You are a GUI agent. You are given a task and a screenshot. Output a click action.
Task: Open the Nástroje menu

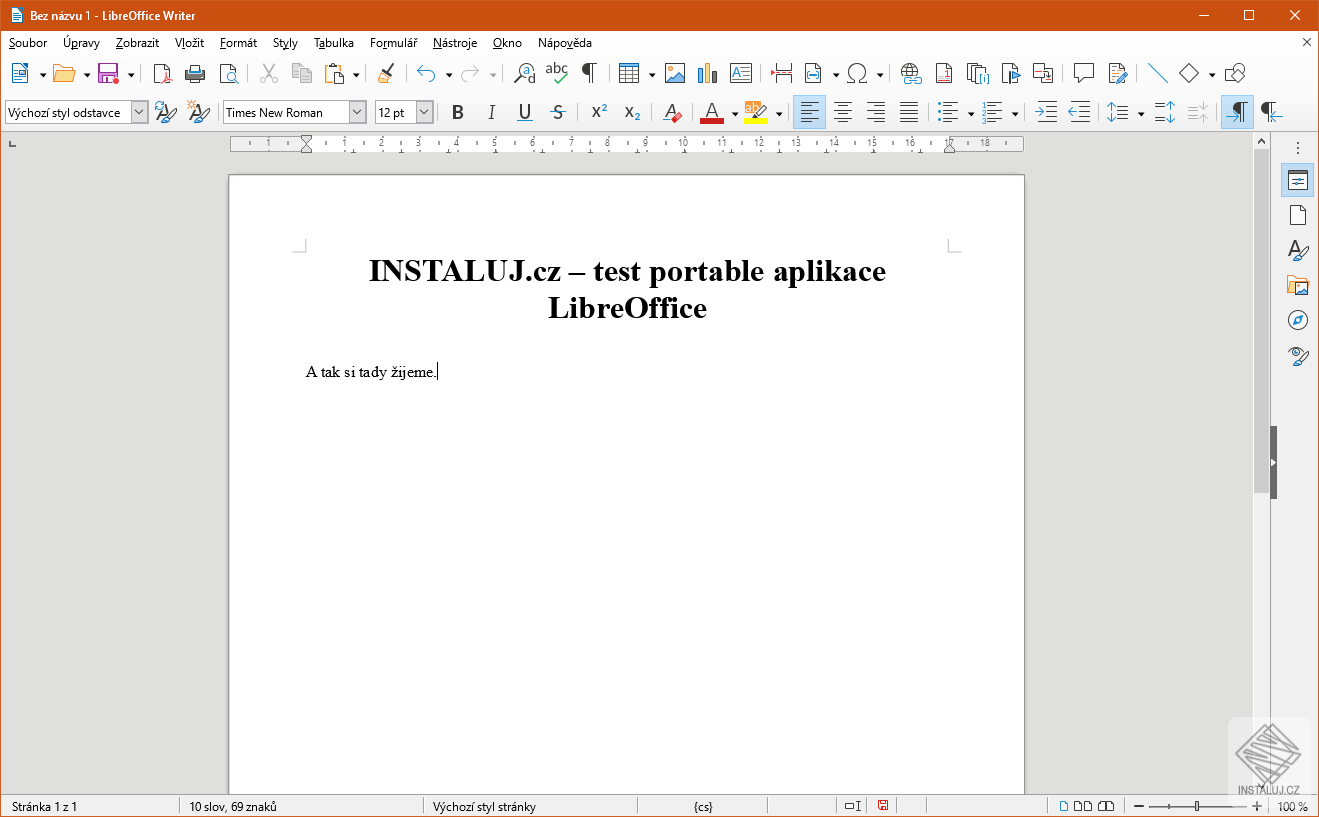454,43
